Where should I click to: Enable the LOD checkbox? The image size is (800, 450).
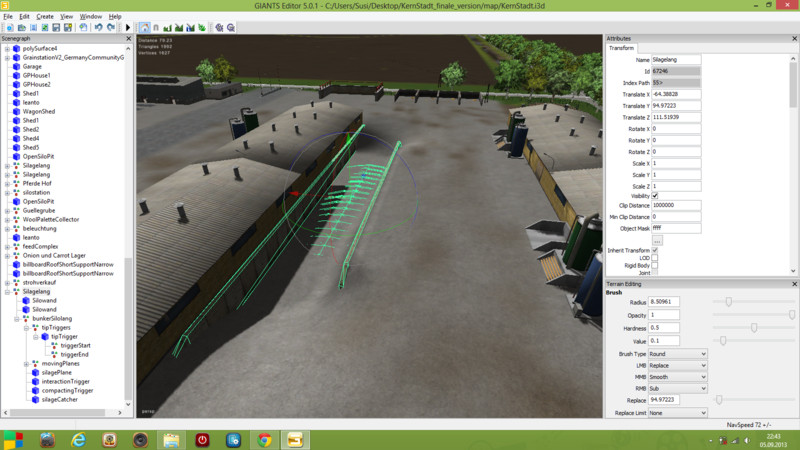(655, 257)
